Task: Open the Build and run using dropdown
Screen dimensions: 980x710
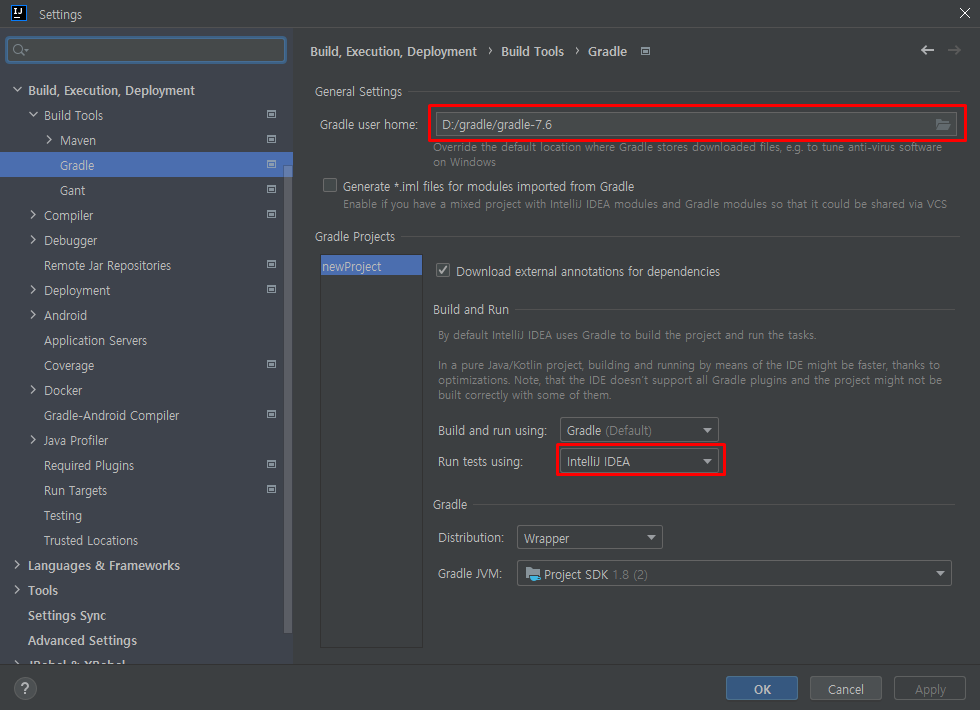Action: point(639,430)
